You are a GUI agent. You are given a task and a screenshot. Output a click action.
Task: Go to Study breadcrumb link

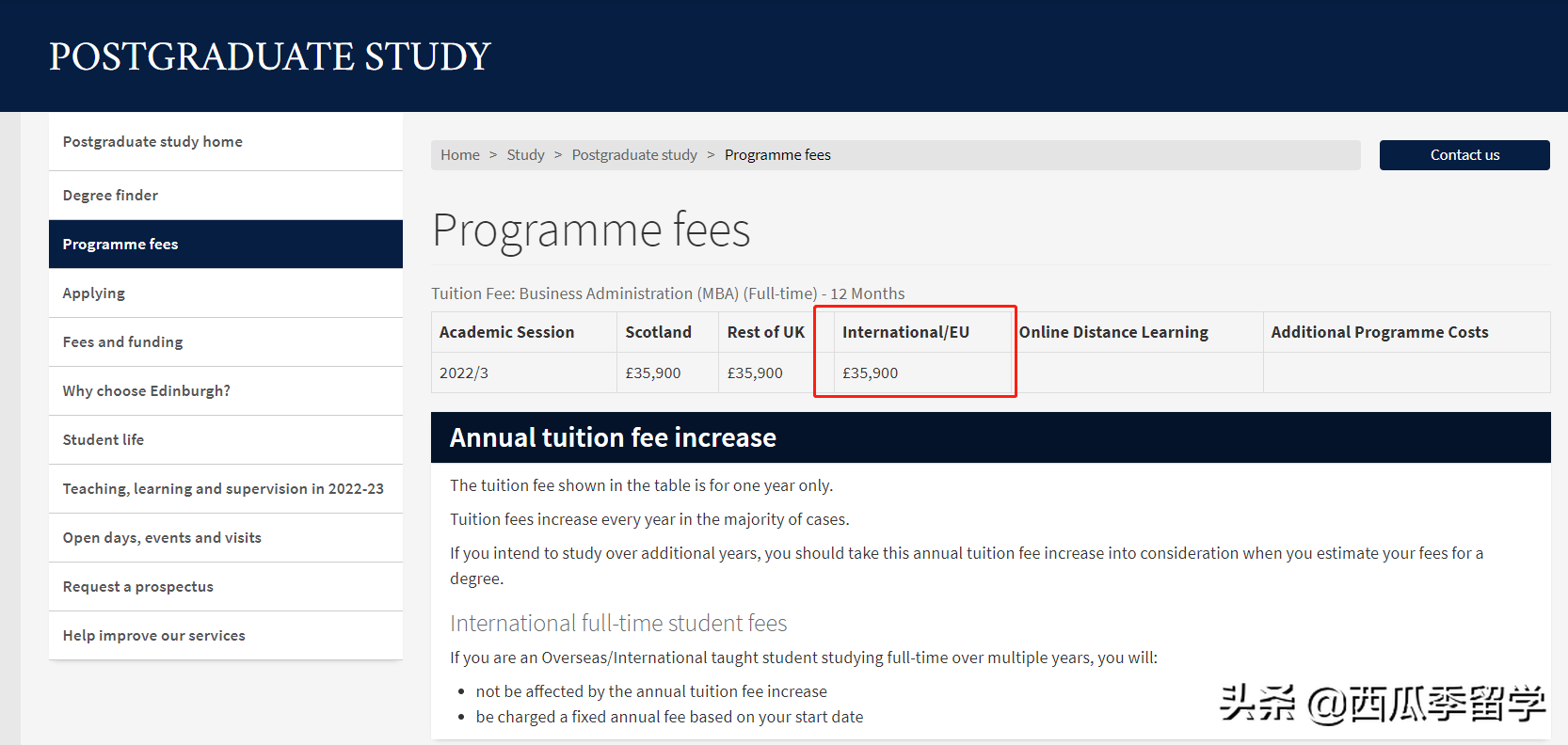coord(525,155)
